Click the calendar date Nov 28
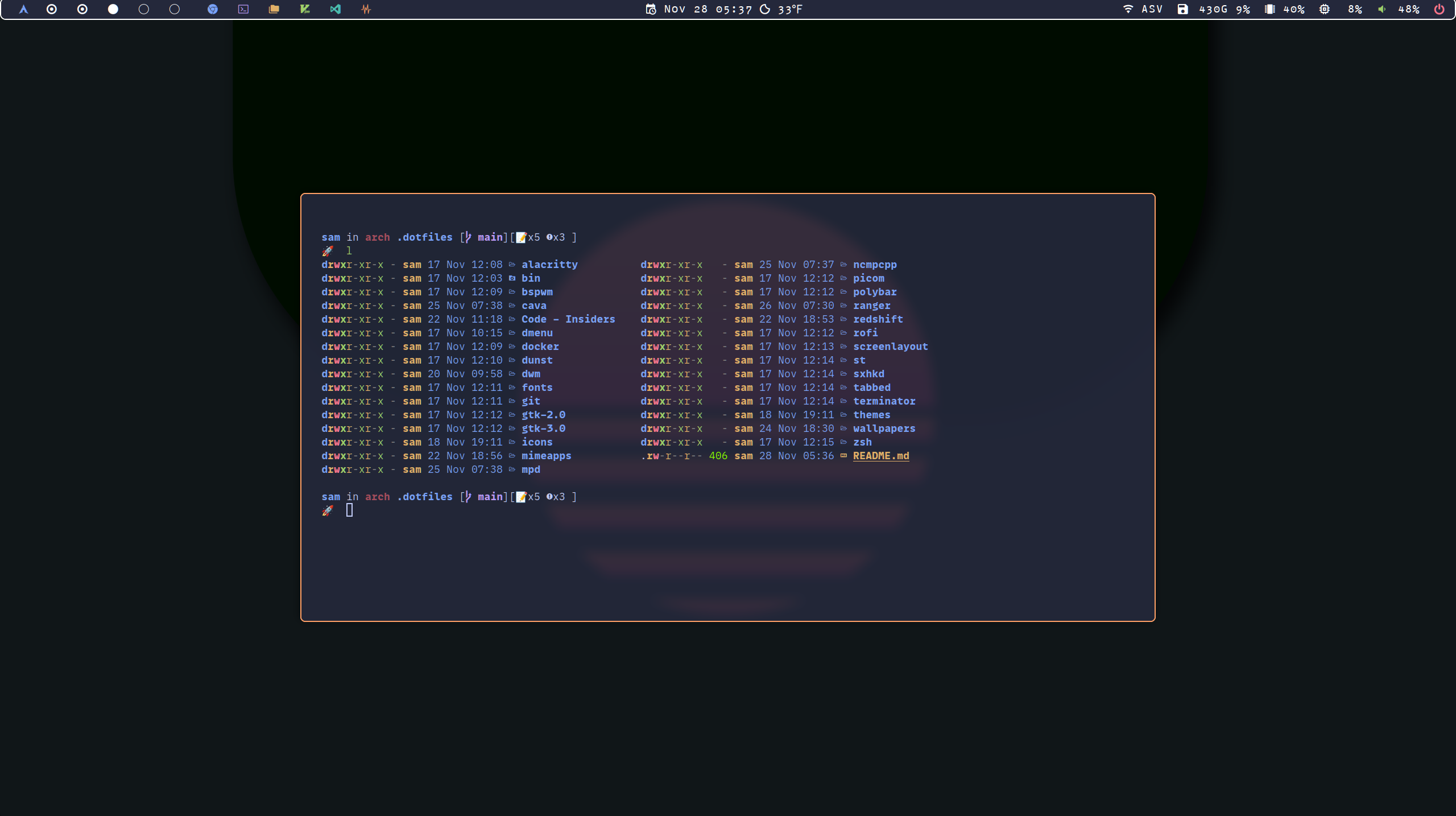This screenshot has height=816, width=1456. pos(685,9)
